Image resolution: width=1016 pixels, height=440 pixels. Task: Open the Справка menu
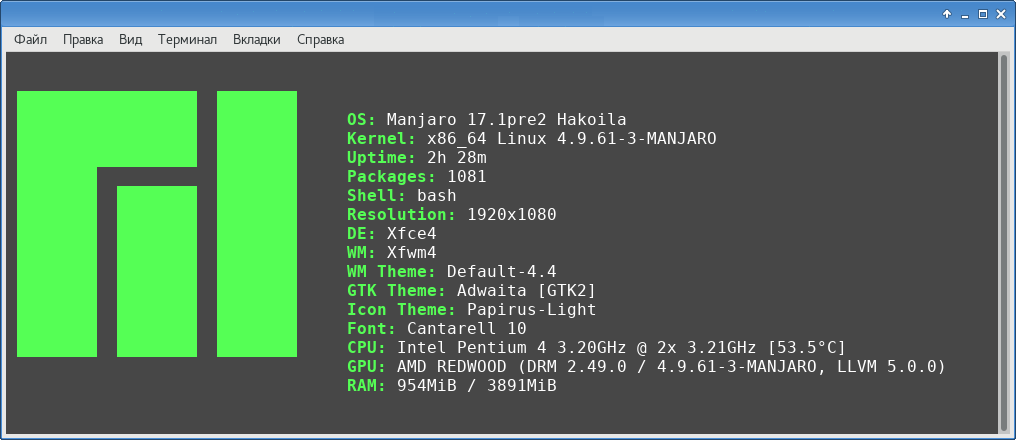(320, 40)
